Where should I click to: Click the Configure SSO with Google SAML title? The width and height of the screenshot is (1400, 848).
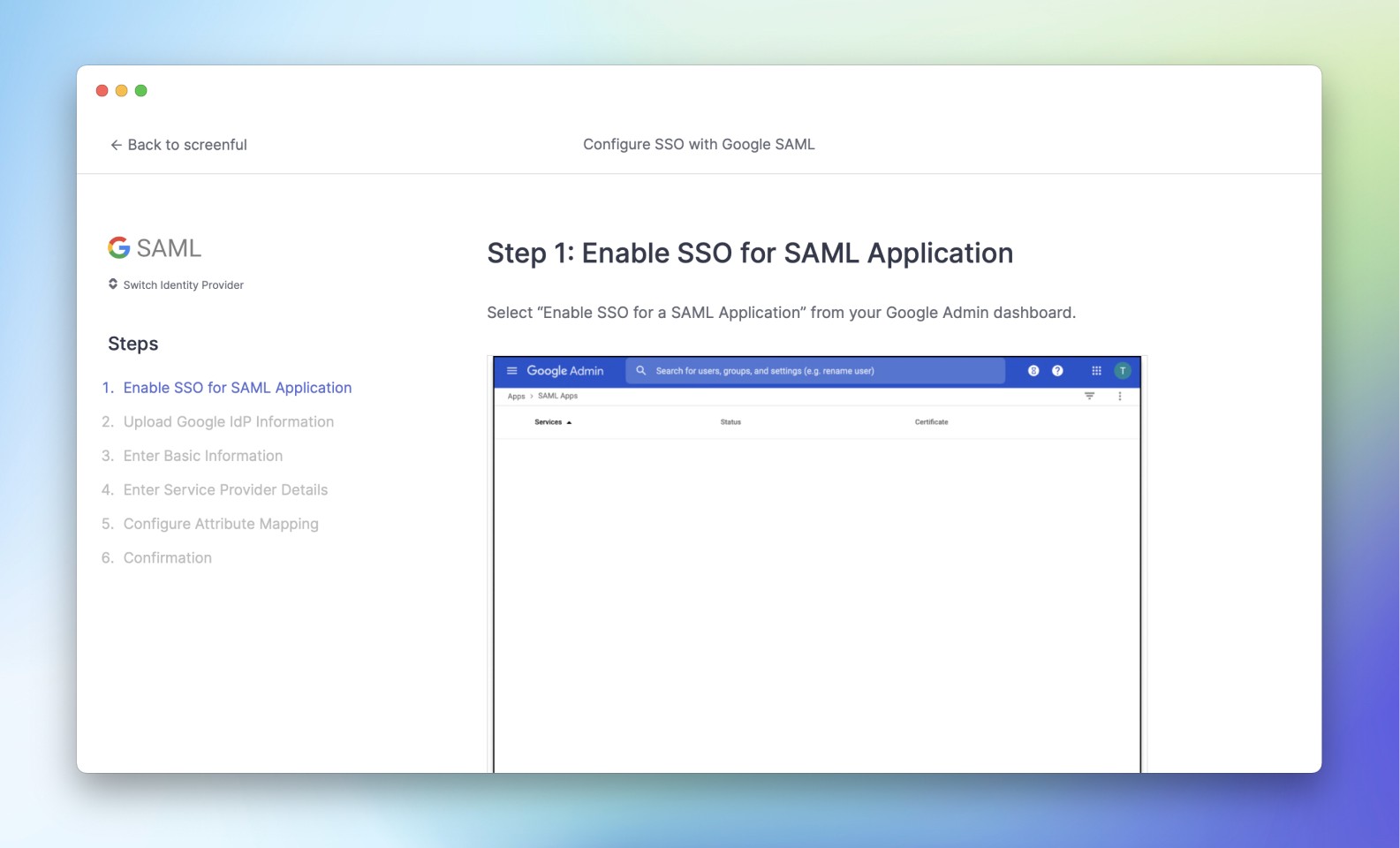click(x=699, y=144)
